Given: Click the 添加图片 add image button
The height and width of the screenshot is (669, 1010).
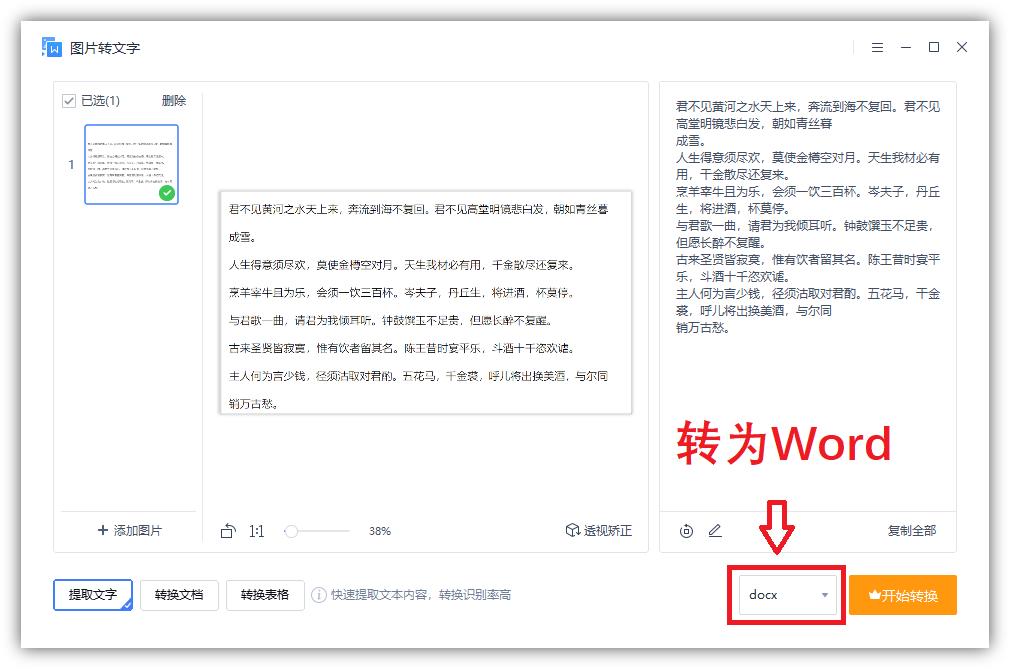Looking at the screenshot, I should pos(131,530).
